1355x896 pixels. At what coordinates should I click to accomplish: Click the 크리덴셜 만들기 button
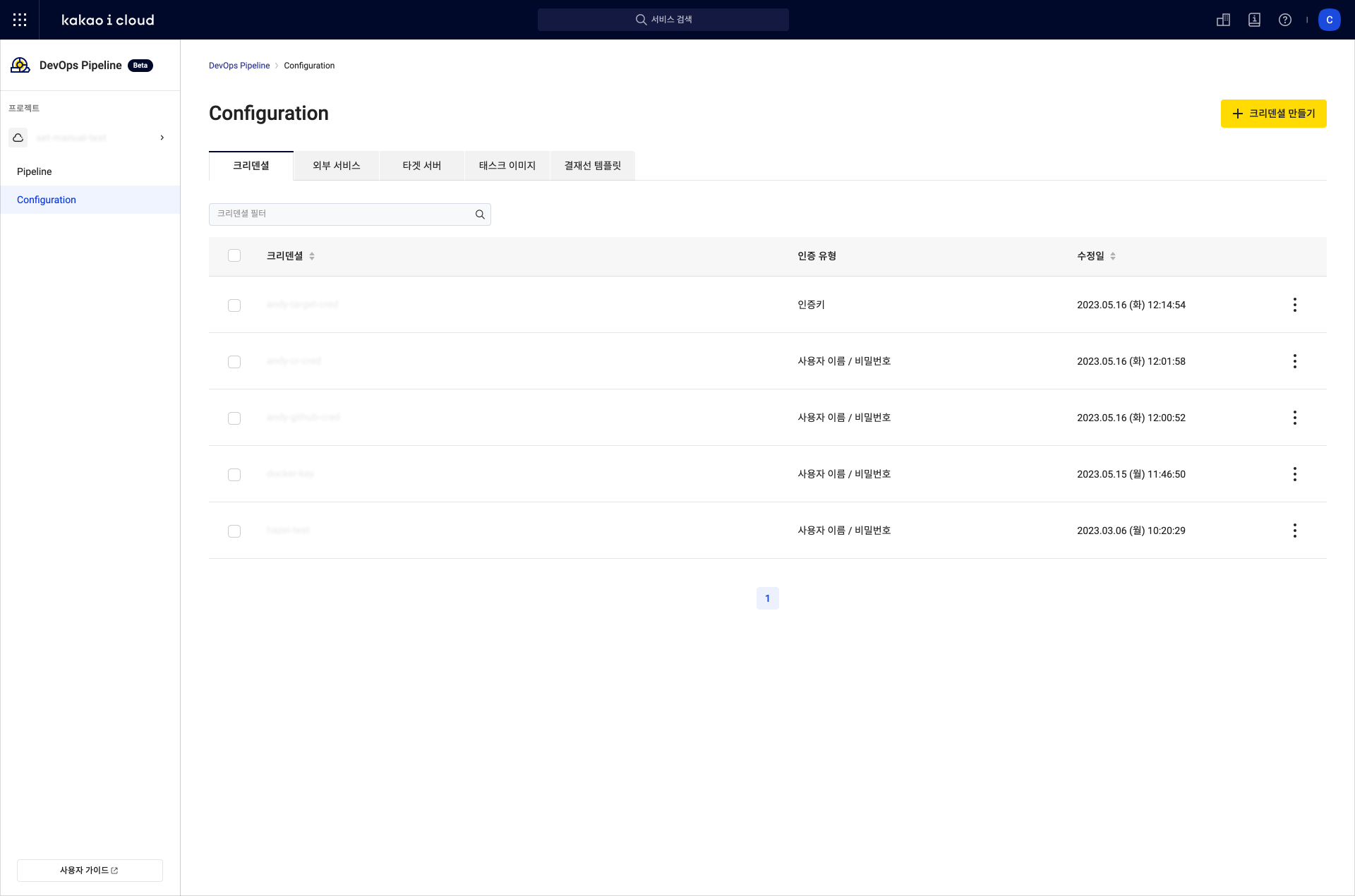click(x=1274, y=114)
